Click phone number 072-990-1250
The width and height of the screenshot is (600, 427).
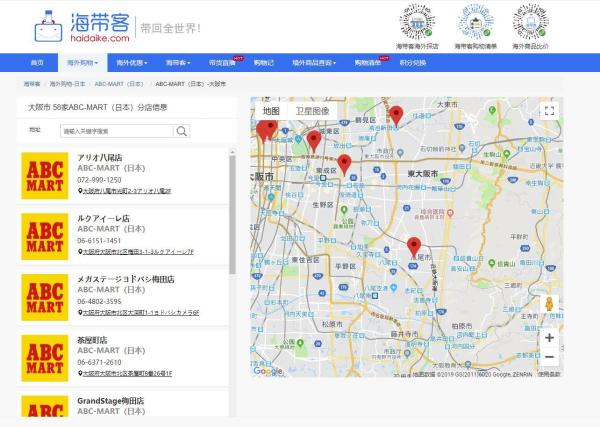[99, 180]
